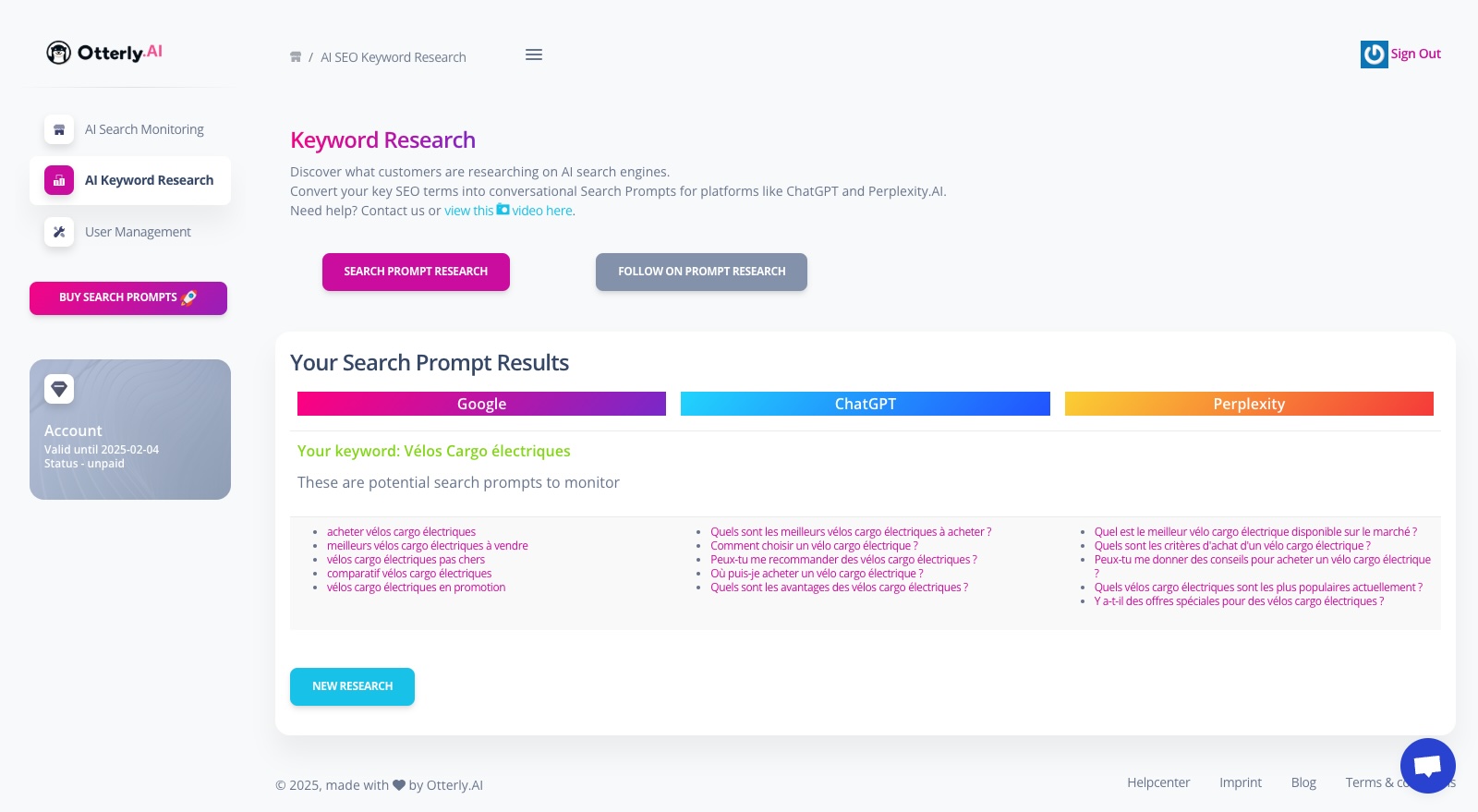Click the User Management tools icon
The height and width of the screenshot is (812, 1478).
coord(59,232)
